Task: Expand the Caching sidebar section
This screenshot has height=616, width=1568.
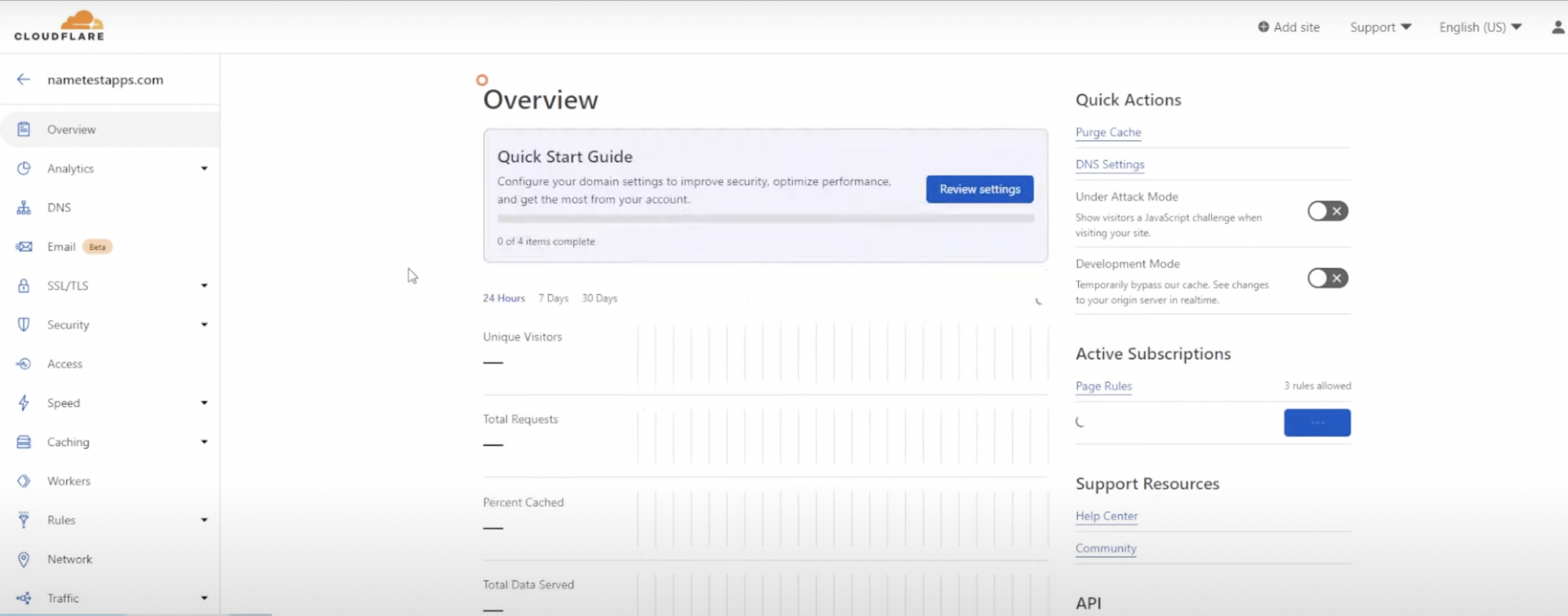Action: point(204,442)
